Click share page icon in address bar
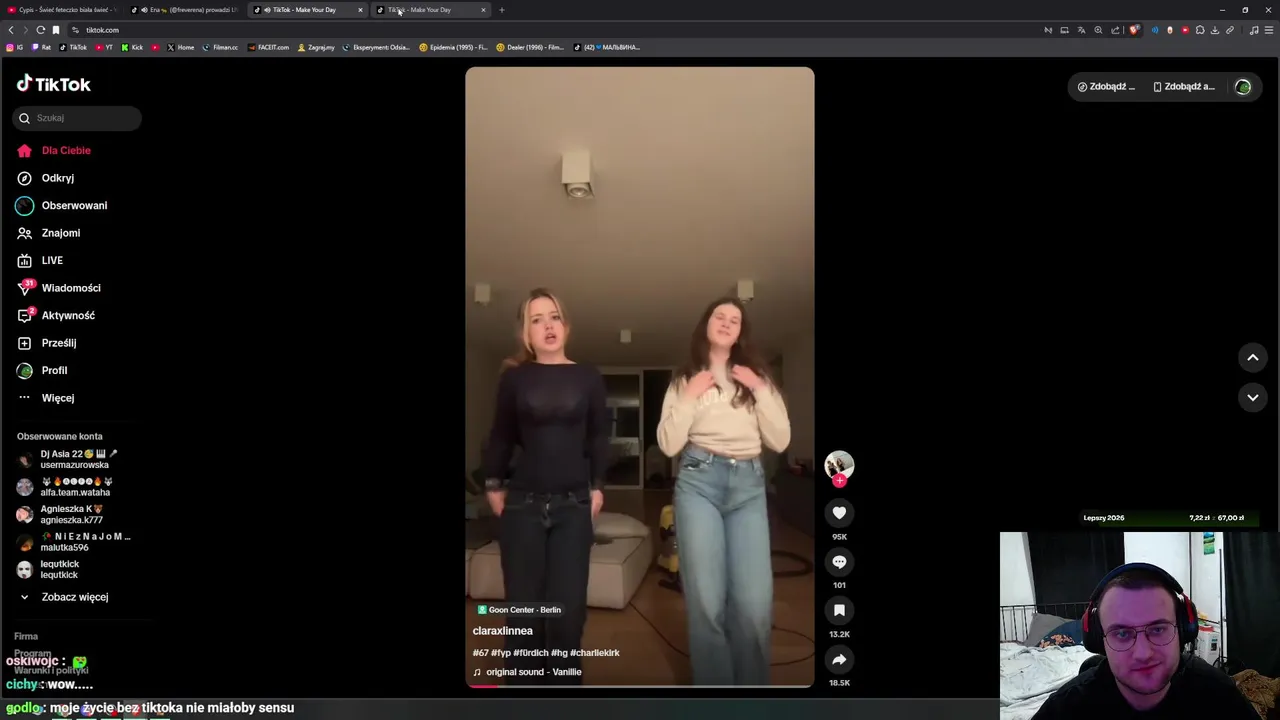This screenshot has width=1280, height=720. 1115,30
